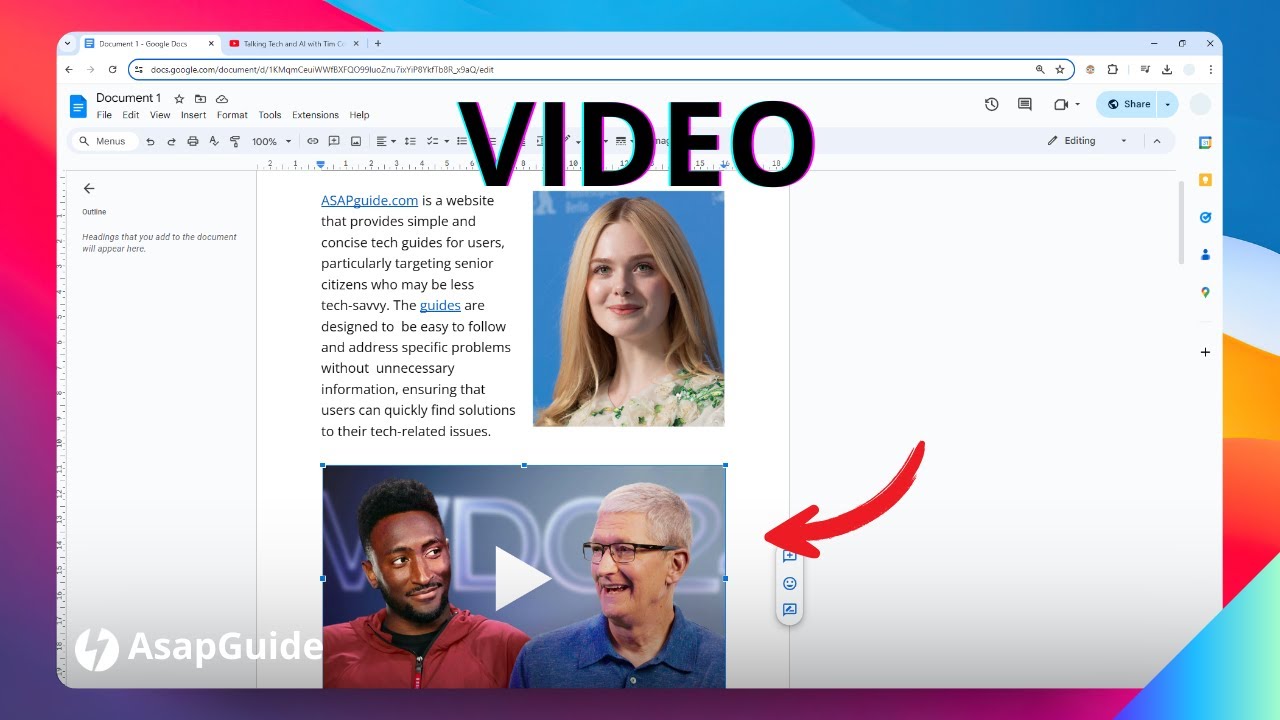Click the Document 1 title field
1280x720 pixels.
coord(128,98)
